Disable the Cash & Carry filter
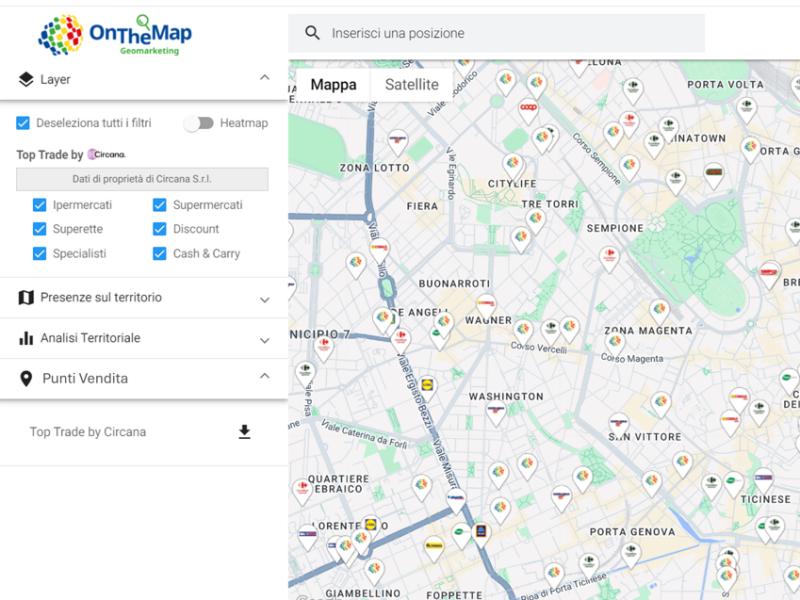 [160, 254]
